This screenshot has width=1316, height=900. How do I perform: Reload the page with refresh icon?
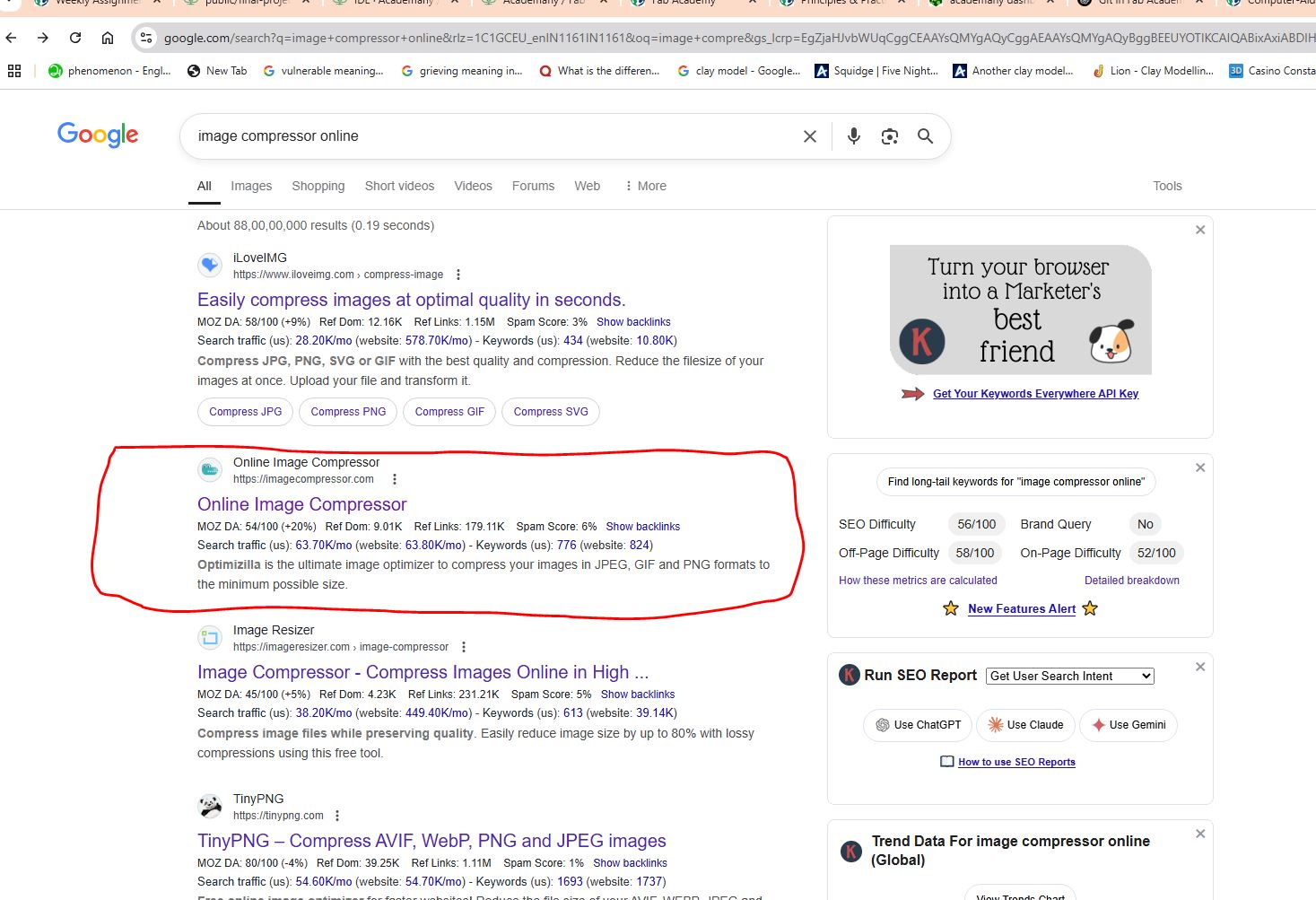pos(75,38)
